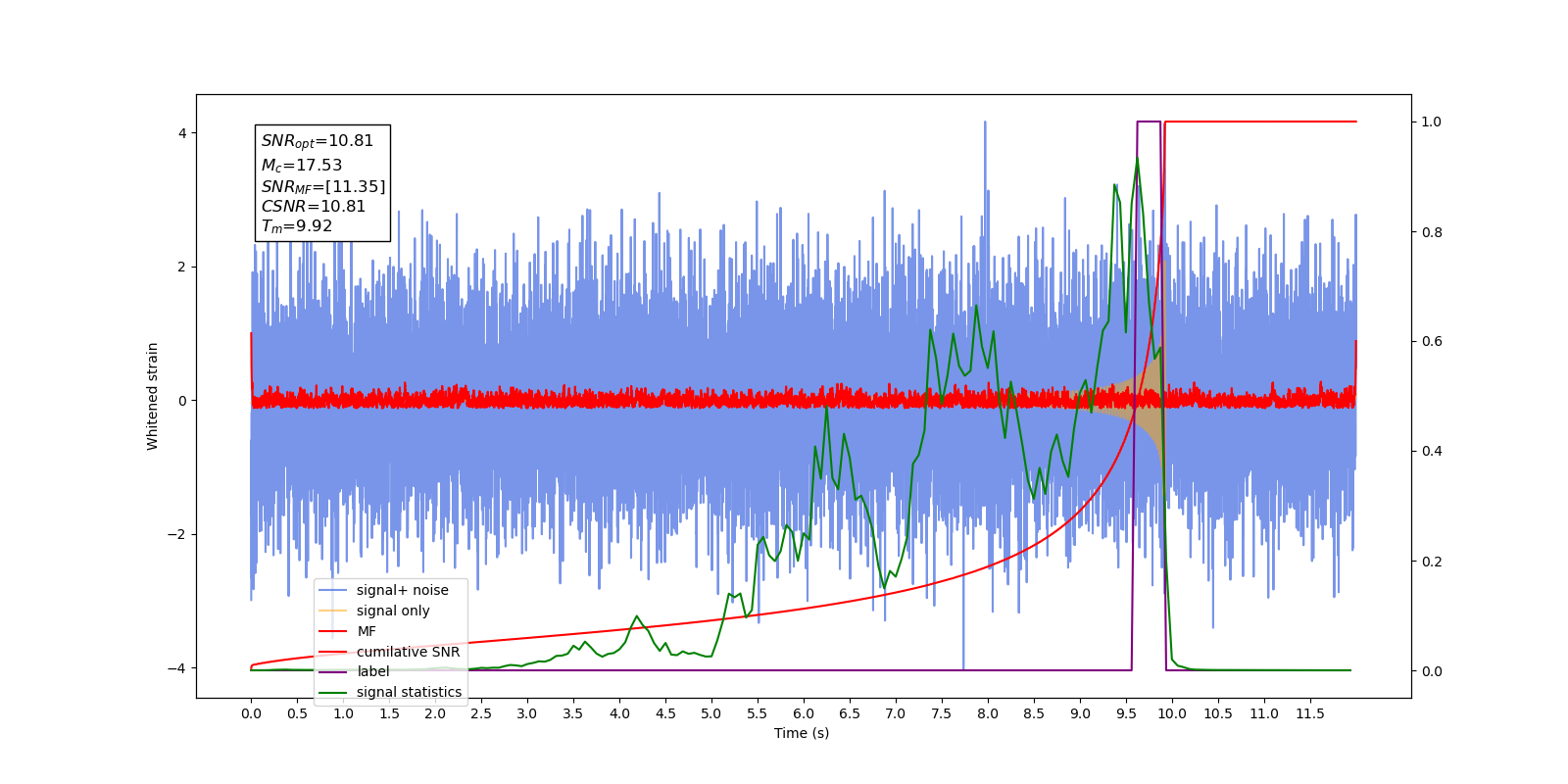Click the Mc=17.53 annotation text
Image resolution: width=1568 pixels, height=784 pixels.
(x=302, y=166)
